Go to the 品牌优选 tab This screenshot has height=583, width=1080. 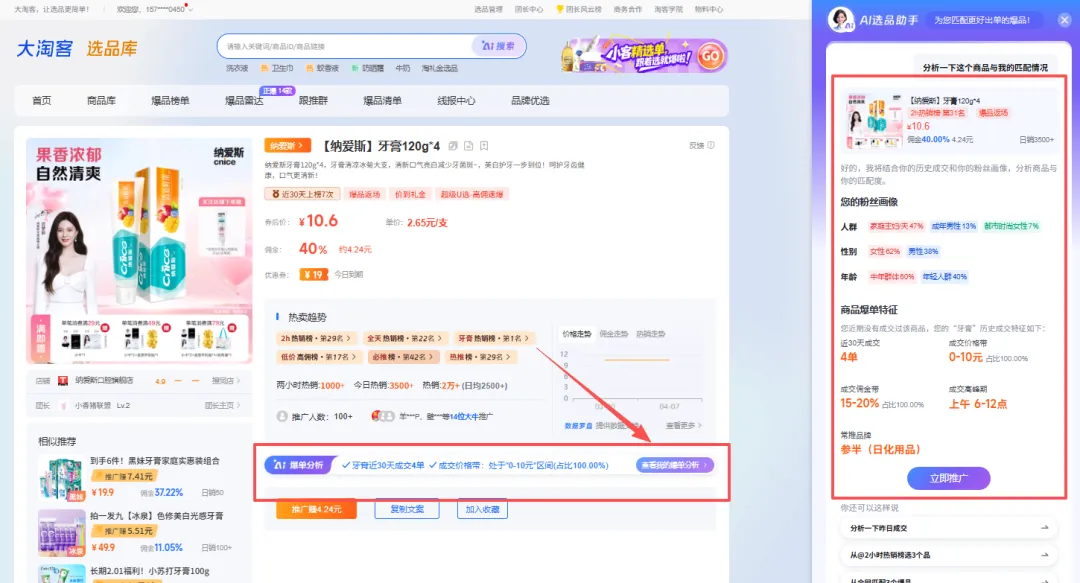[530, 101]
